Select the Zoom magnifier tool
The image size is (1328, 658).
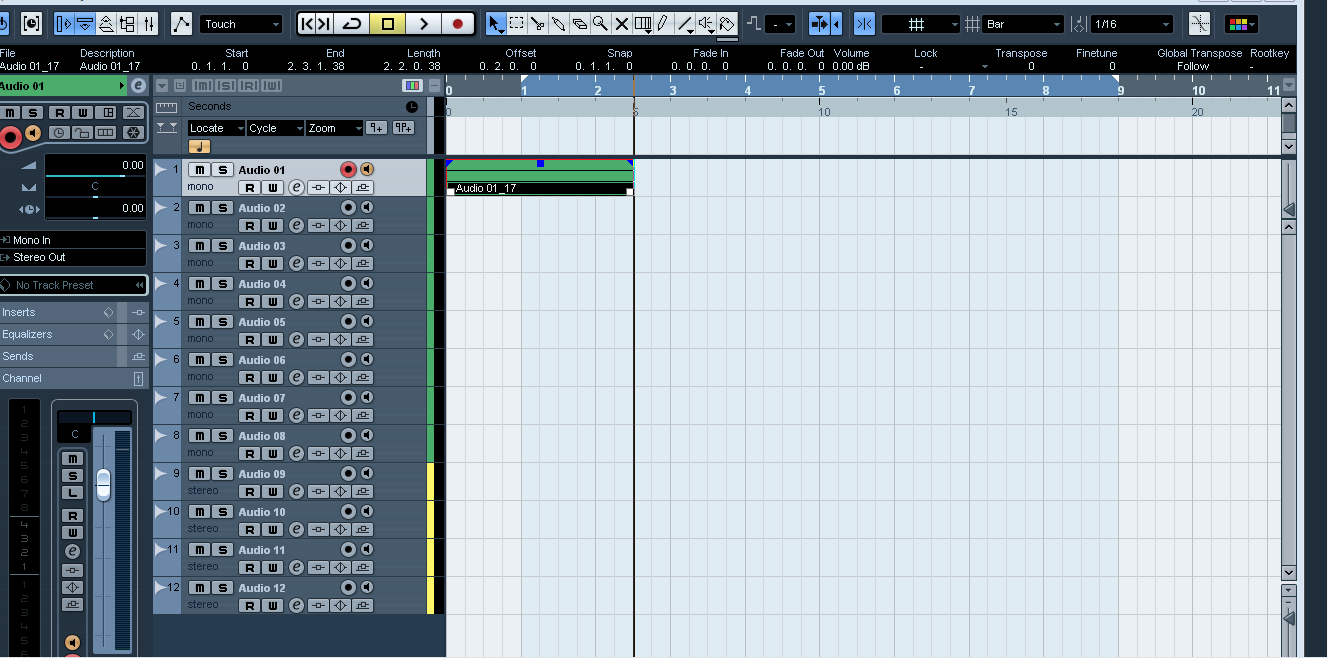[x=600, y=24]
